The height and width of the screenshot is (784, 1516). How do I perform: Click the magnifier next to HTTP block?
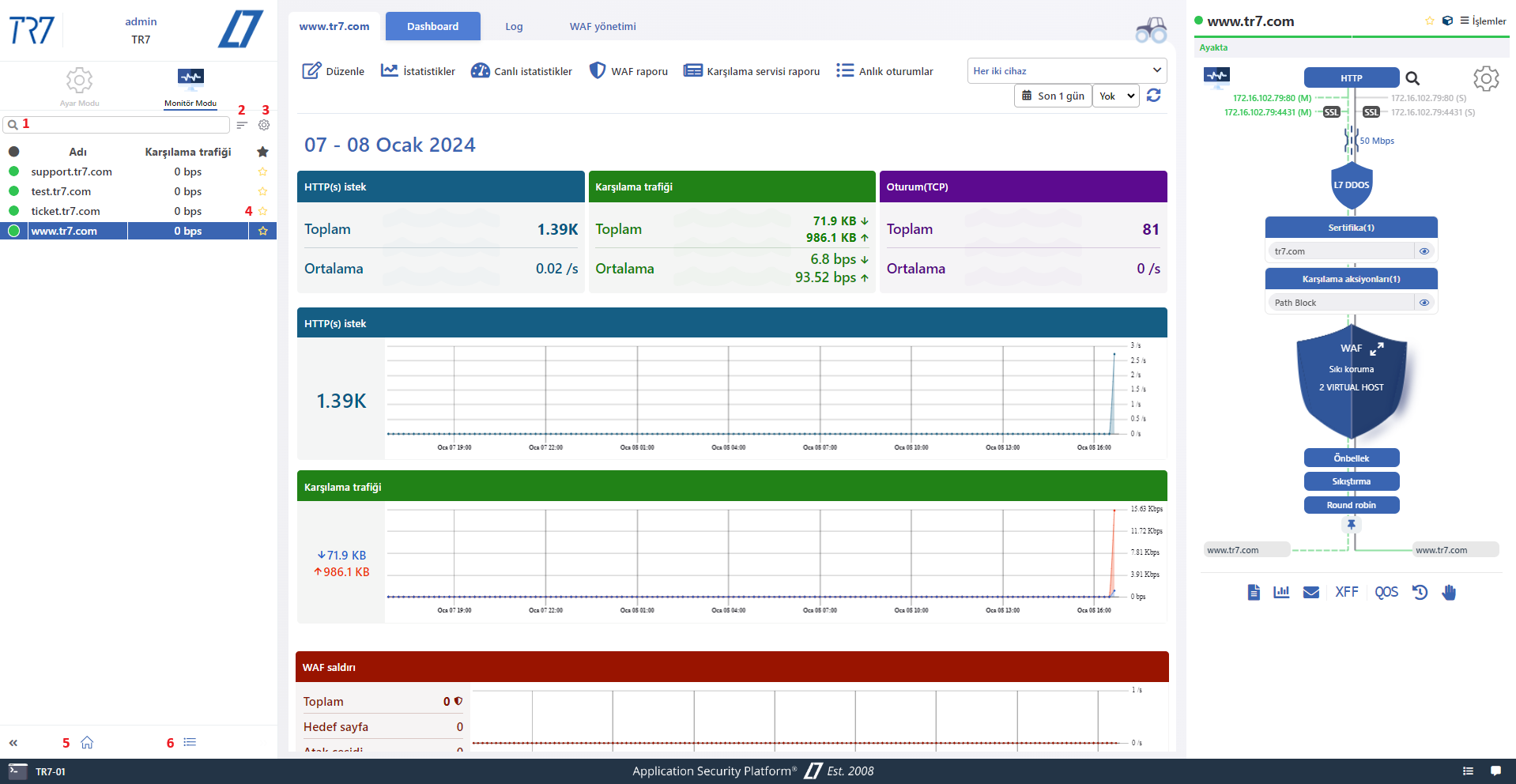point(1412,78)
